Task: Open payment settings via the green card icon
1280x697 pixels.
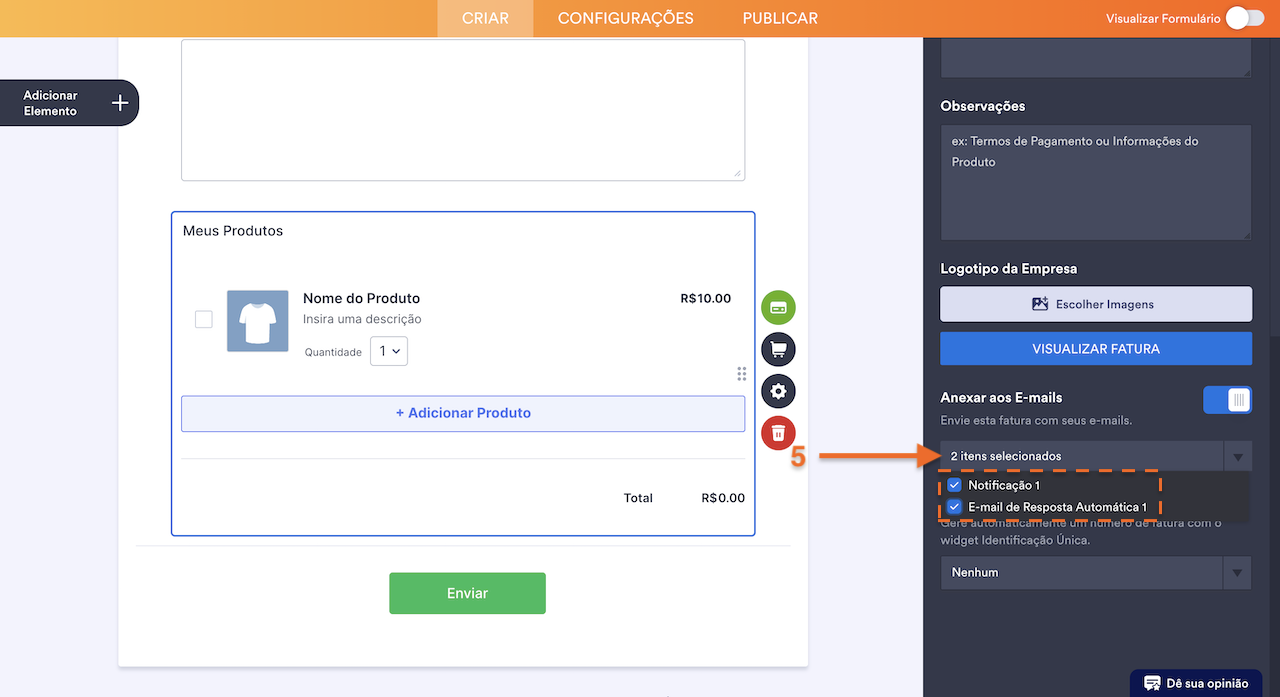Action: [x=778, y=307]
